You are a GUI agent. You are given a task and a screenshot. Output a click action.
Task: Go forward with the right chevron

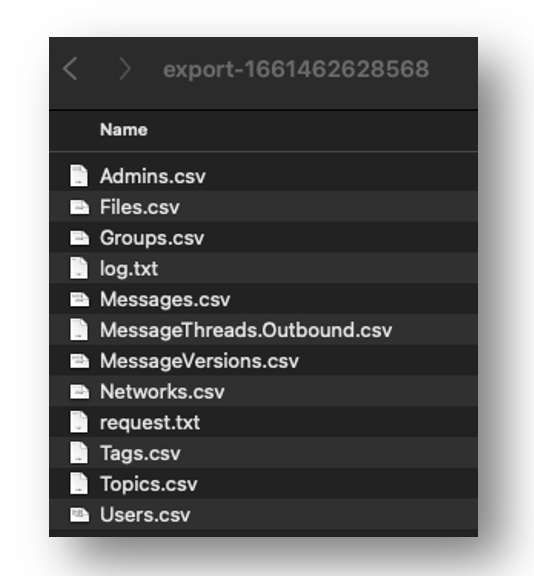pos(125,69)
